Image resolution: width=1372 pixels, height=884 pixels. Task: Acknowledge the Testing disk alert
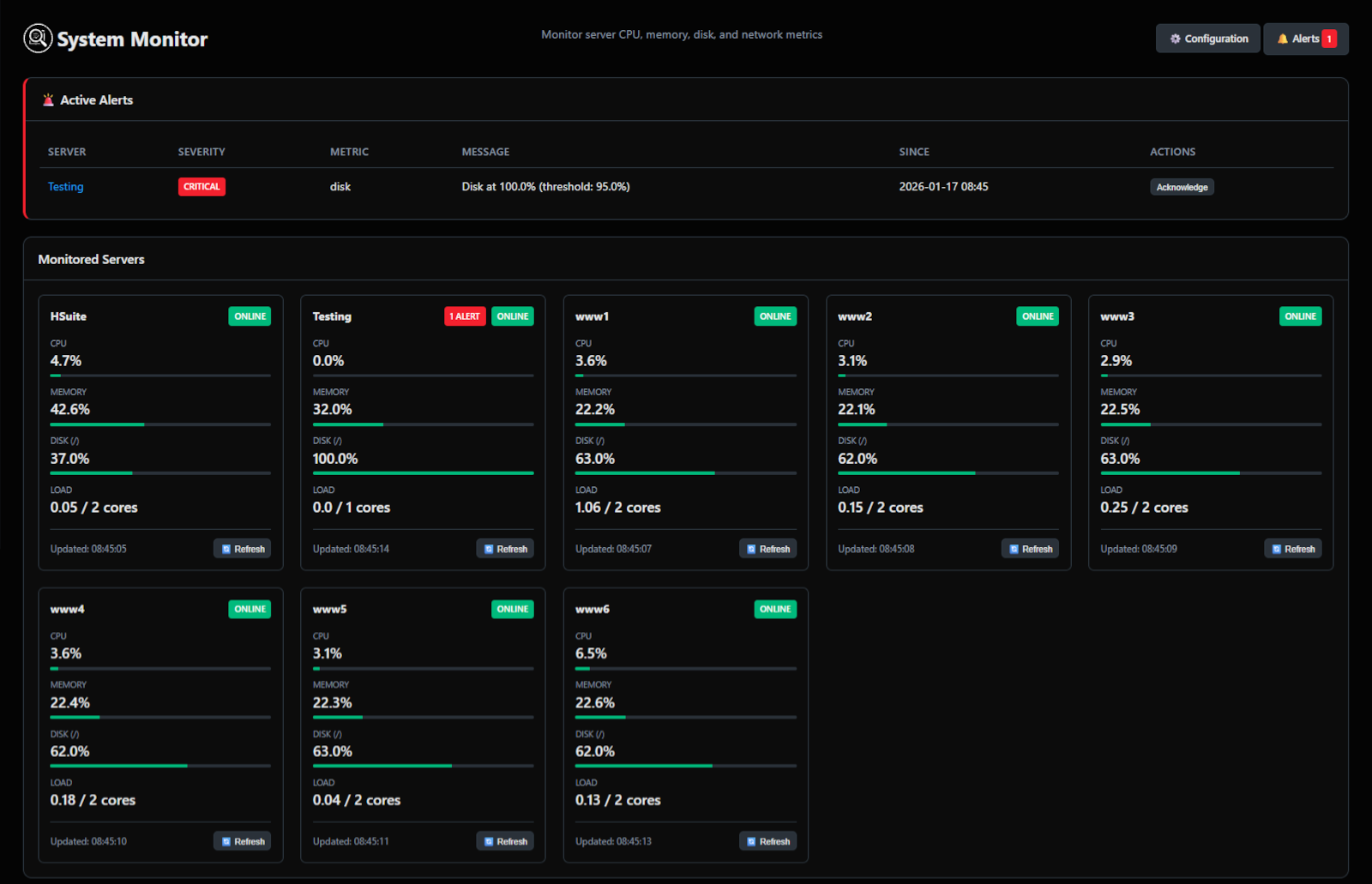[x=1181, y=187]
